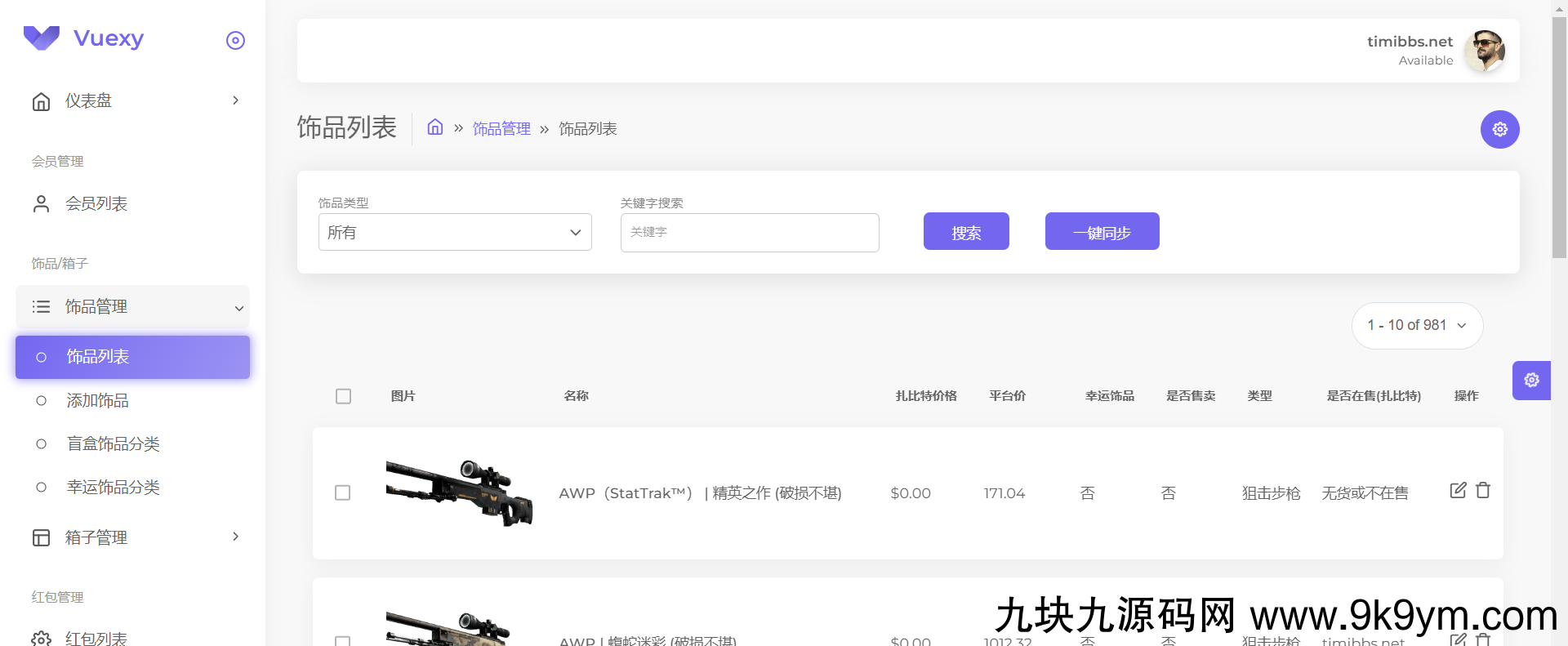
Task: Open the floating settings customizer gear
Action: click(x=1531, y=381)
